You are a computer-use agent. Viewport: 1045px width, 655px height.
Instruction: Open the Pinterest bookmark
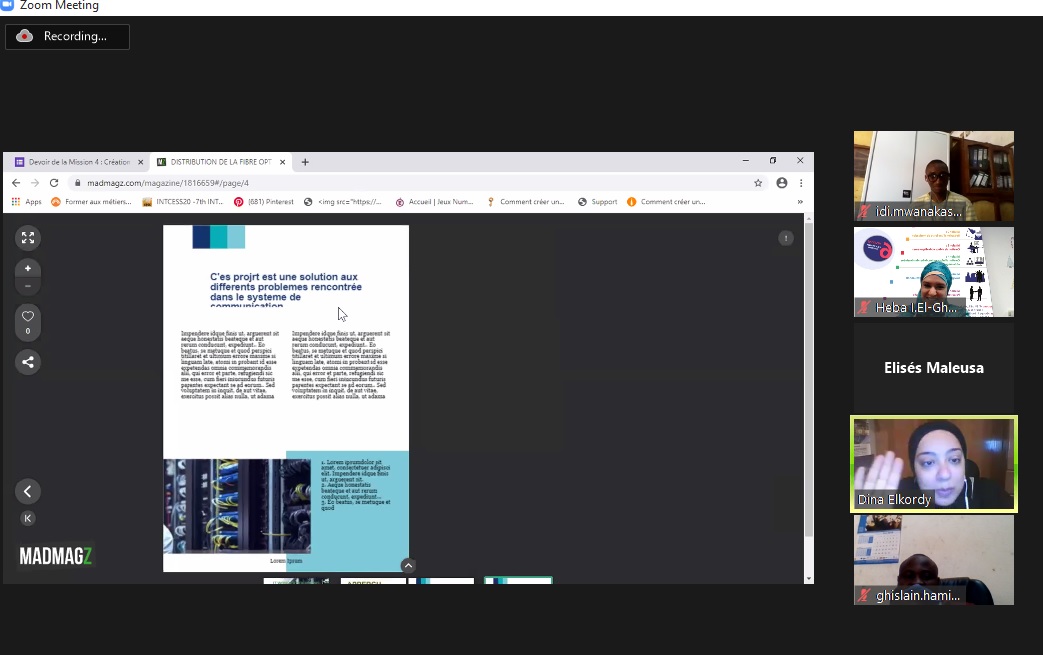click(264, 202)
